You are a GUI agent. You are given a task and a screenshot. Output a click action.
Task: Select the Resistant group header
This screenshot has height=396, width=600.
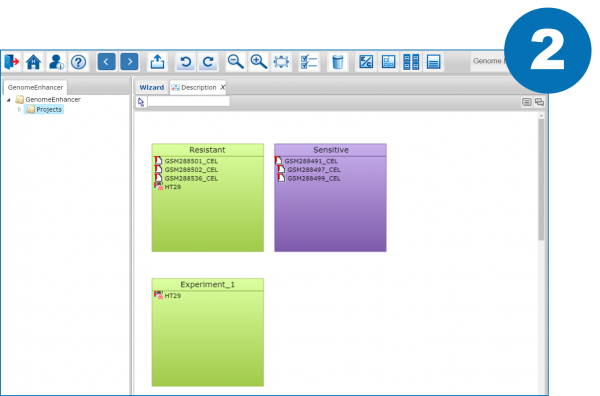tap(207, 150)
